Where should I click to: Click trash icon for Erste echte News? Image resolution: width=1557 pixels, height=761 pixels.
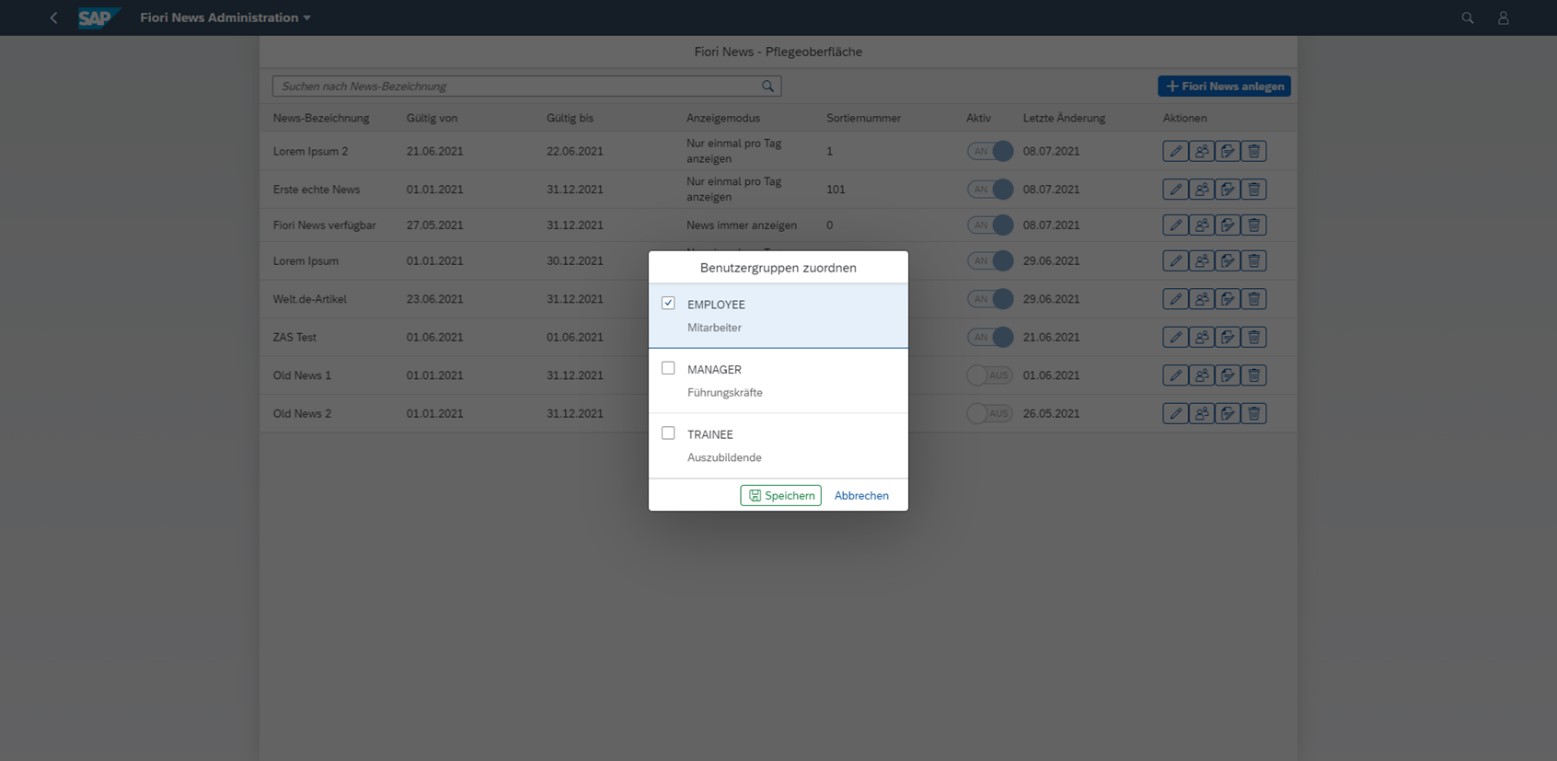pyautogui.click(x=1254, y=189)
